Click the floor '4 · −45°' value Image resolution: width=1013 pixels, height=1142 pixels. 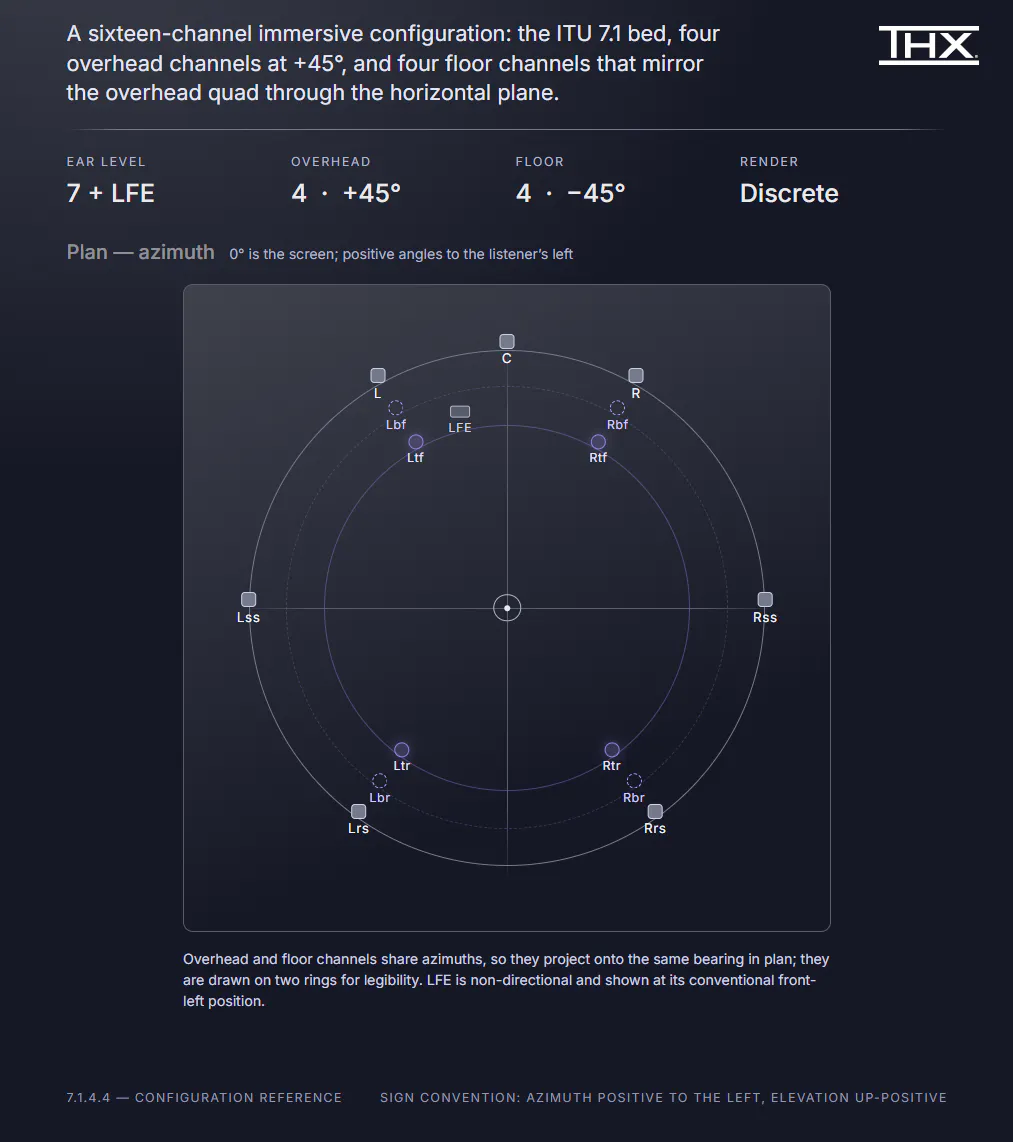click(571, 194)
